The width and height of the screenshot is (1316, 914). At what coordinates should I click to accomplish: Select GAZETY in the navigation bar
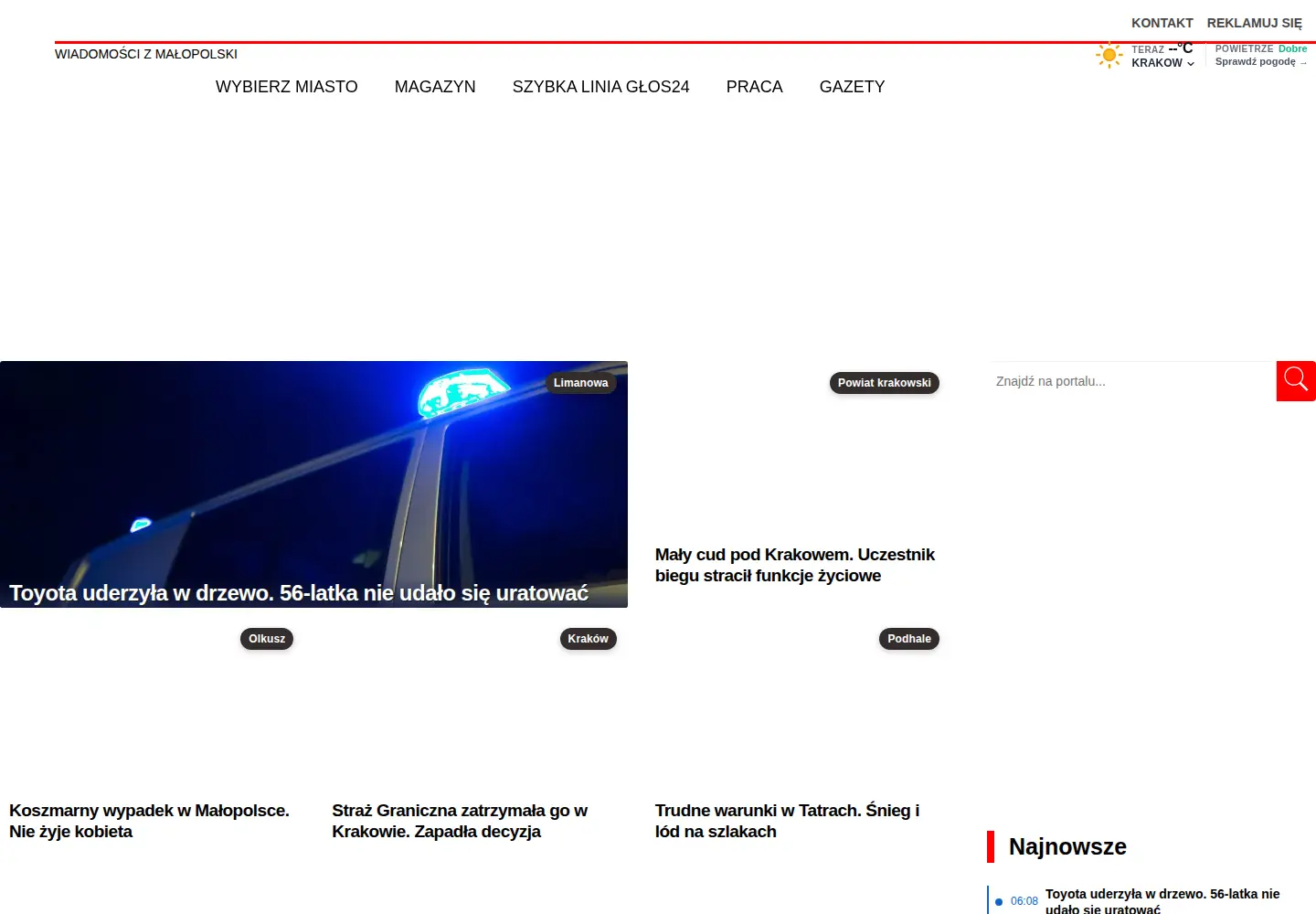click(x=853, y=87)
